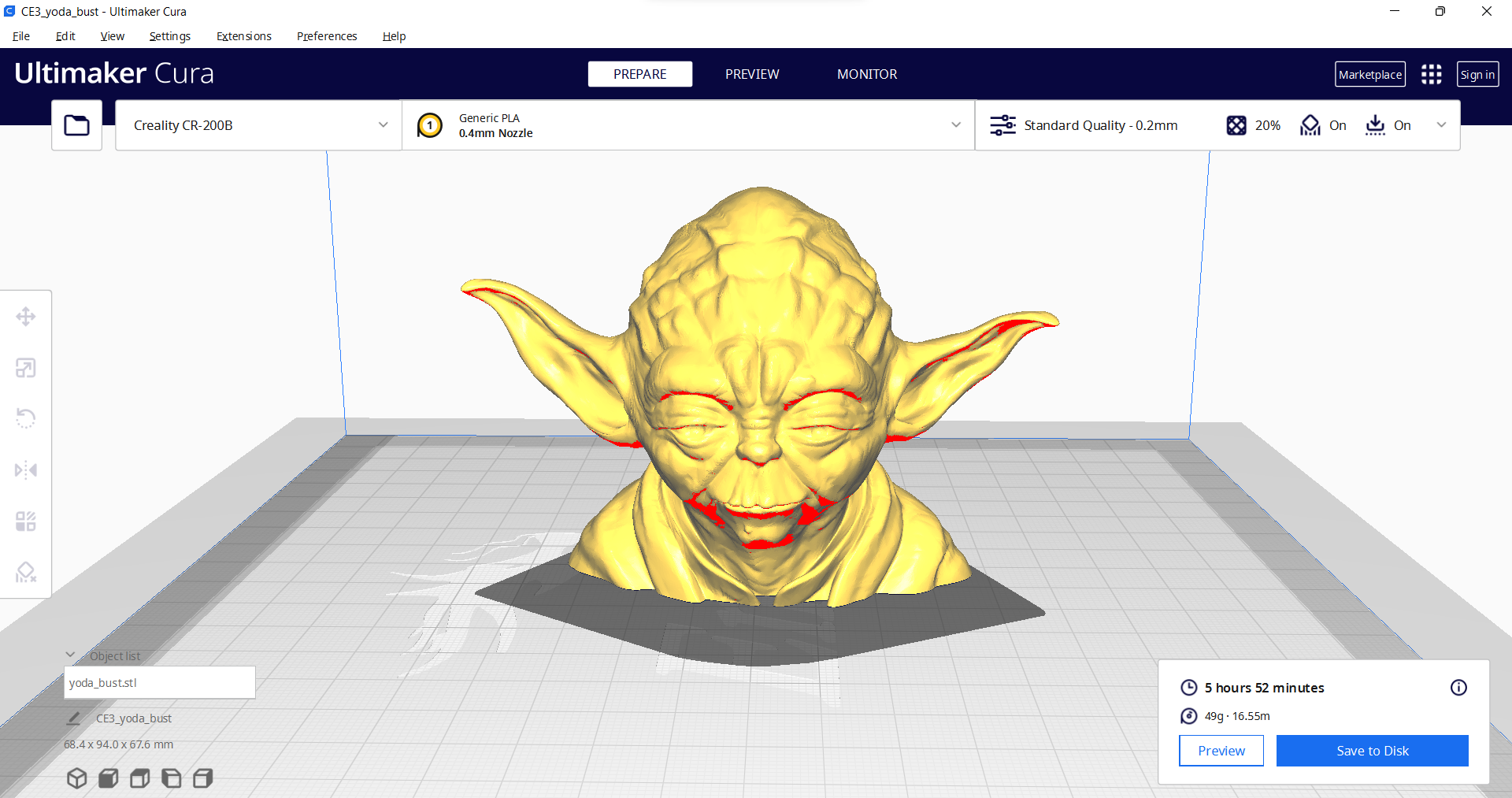Click the 0.4mm Nozzle label

coord(496,133)
